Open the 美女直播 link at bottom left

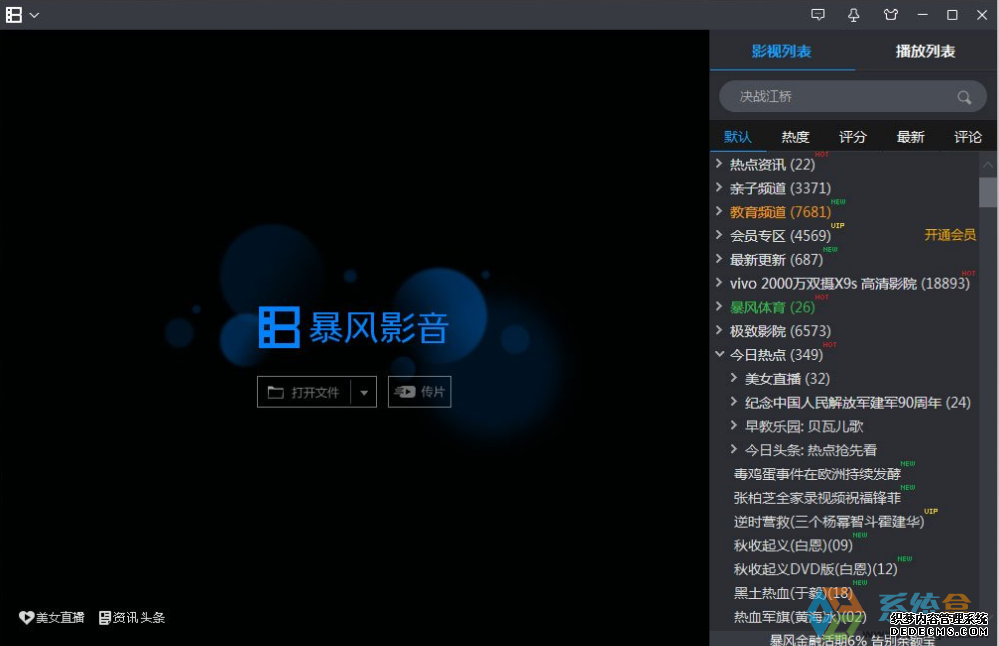(x=61, y=617)
